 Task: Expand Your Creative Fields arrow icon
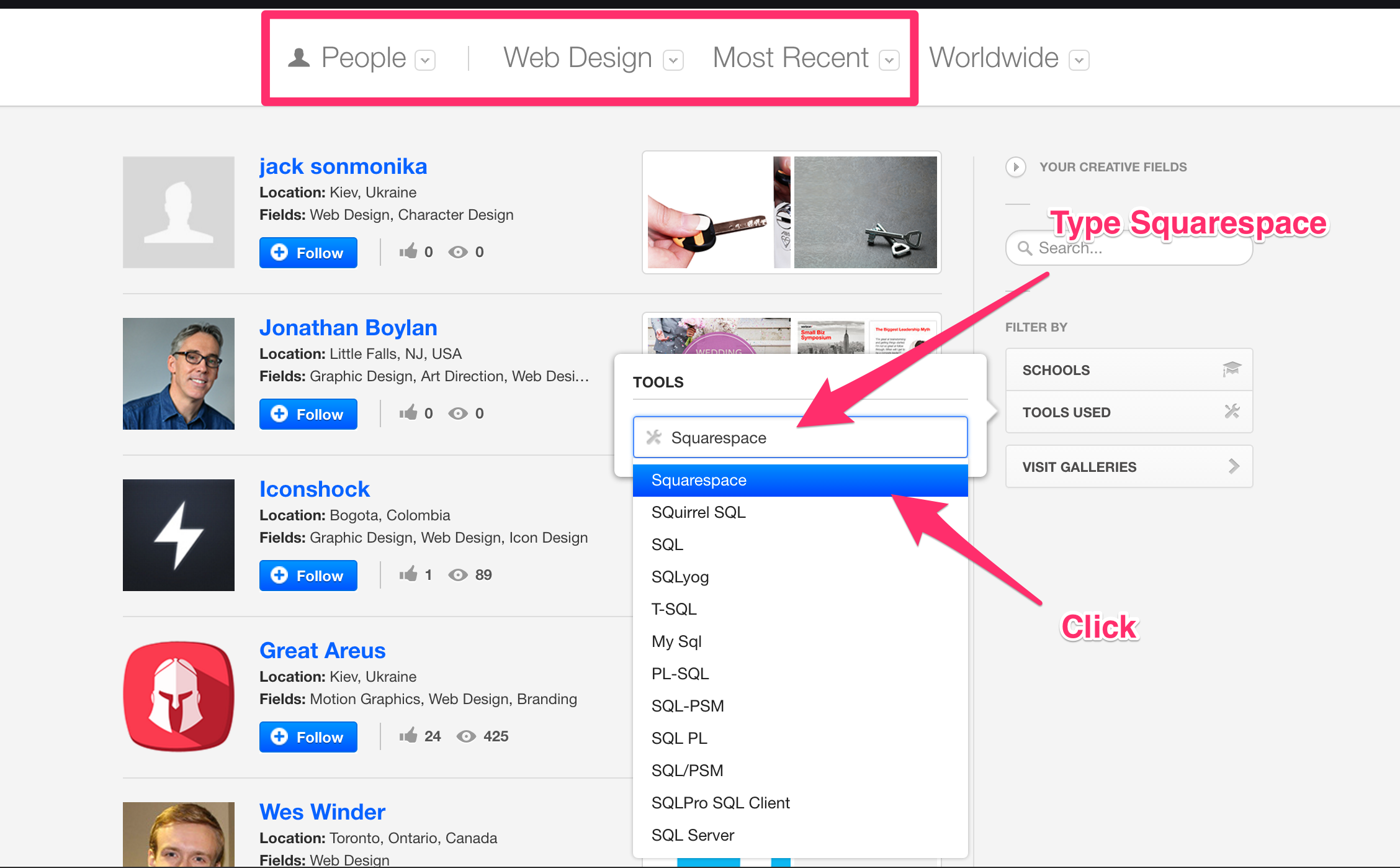[1016, 167]
